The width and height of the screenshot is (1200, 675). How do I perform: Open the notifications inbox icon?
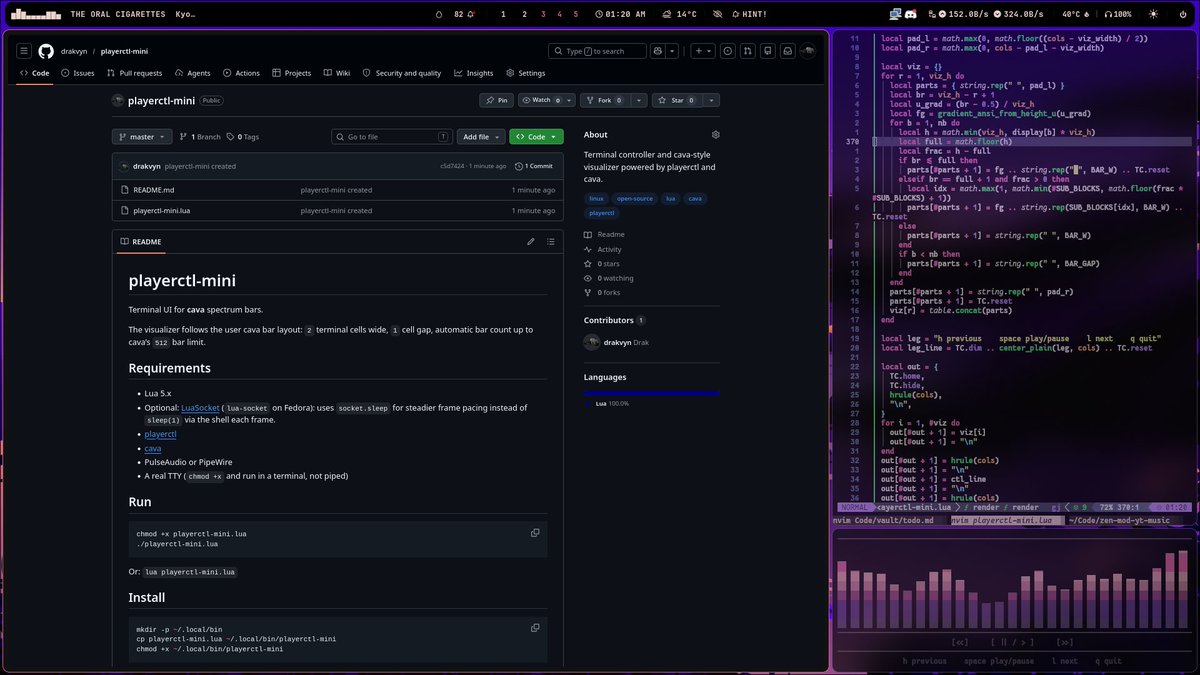[788, 51]
